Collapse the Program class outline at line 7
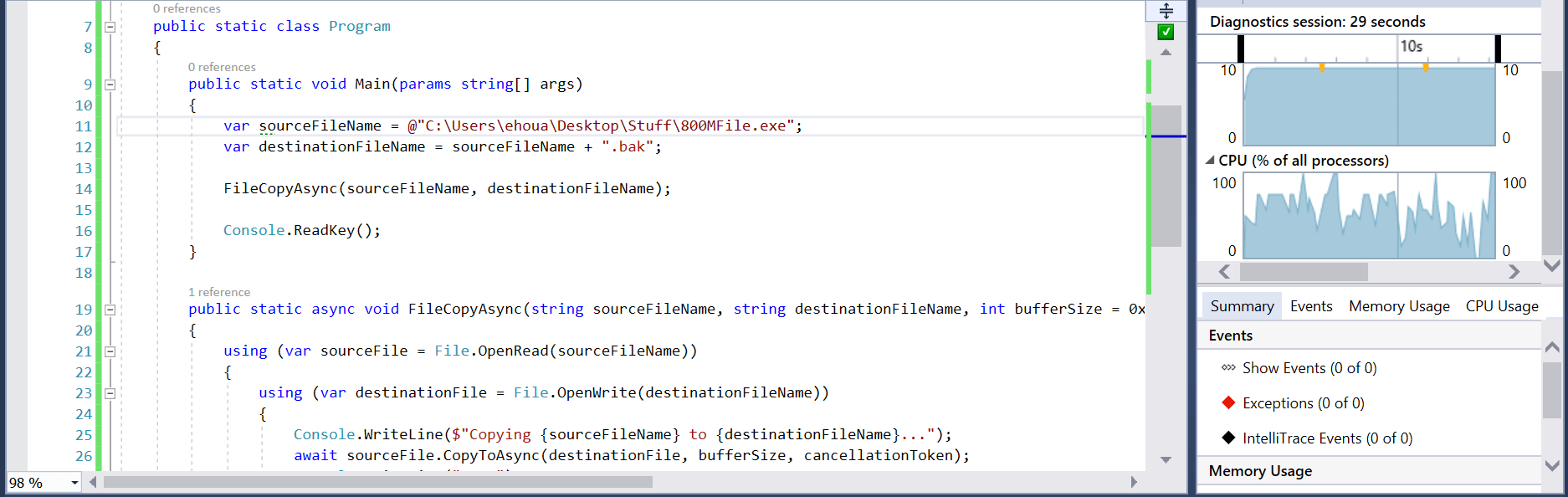 [x=110, y=27]
